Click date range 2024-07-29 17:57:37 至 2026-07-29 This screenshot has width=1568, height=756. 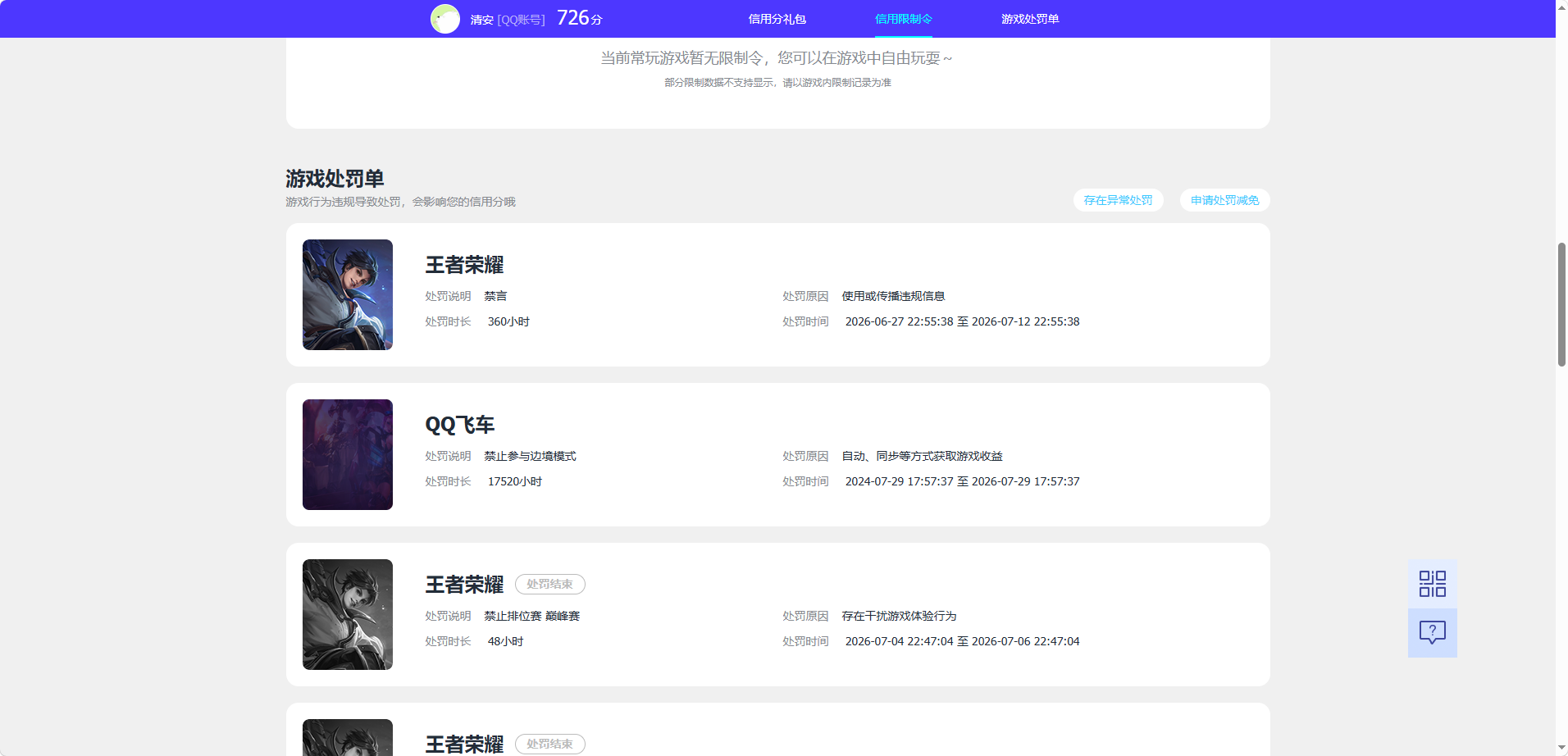coord(962,481)
